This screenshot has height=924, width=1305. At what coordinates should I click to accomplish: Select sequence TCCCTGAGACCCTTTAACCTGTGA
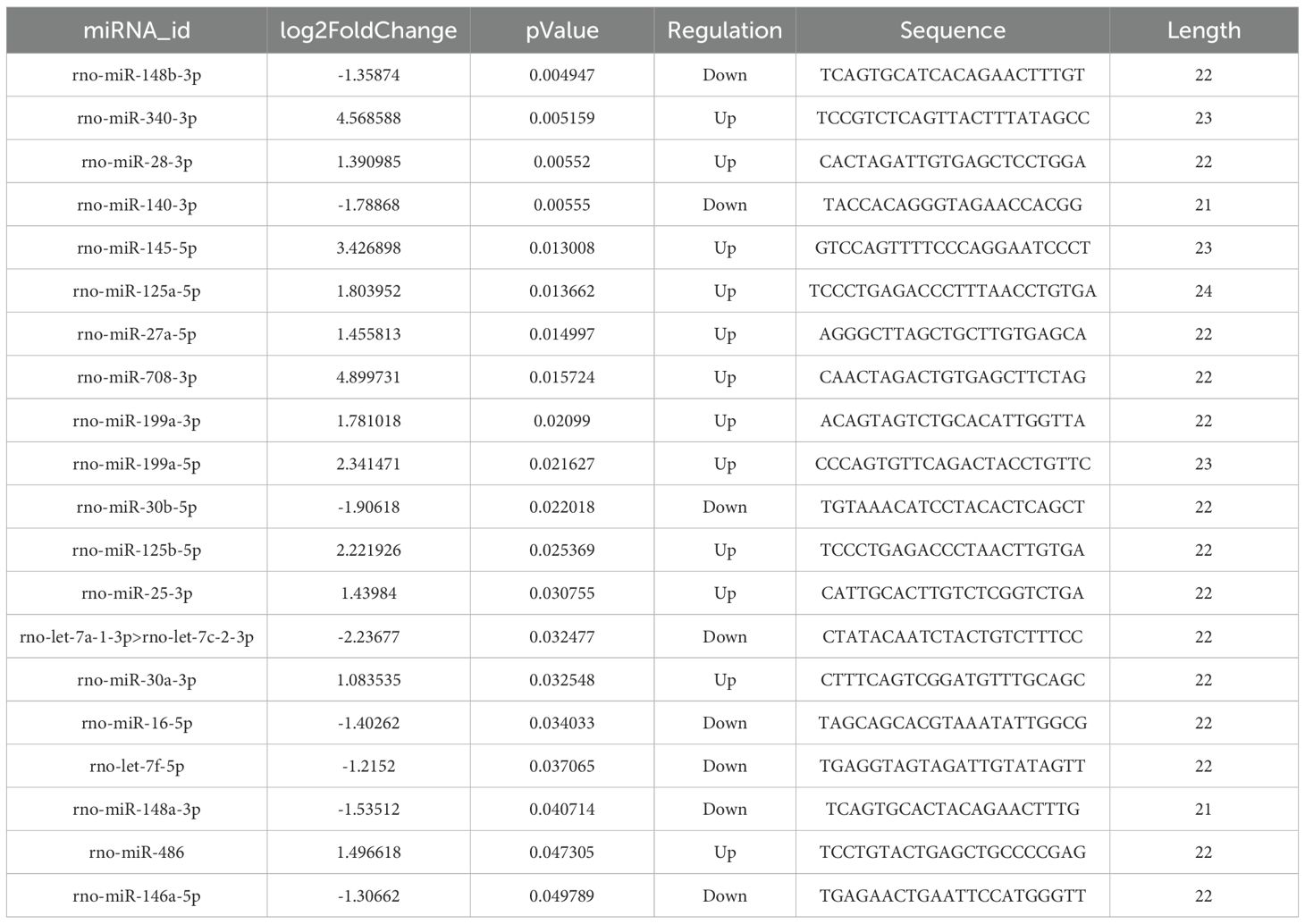(952, 291)
